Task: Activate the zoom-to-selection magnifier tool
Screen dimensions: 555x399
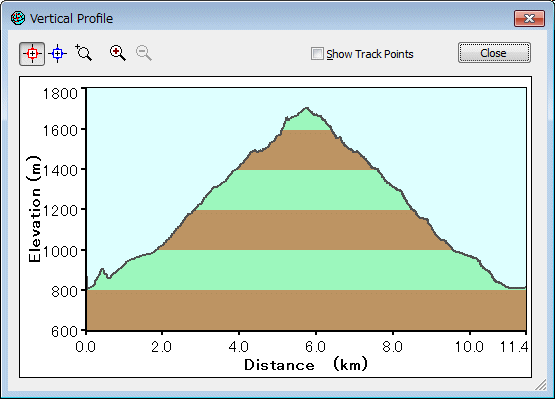Action: (84, 53)
